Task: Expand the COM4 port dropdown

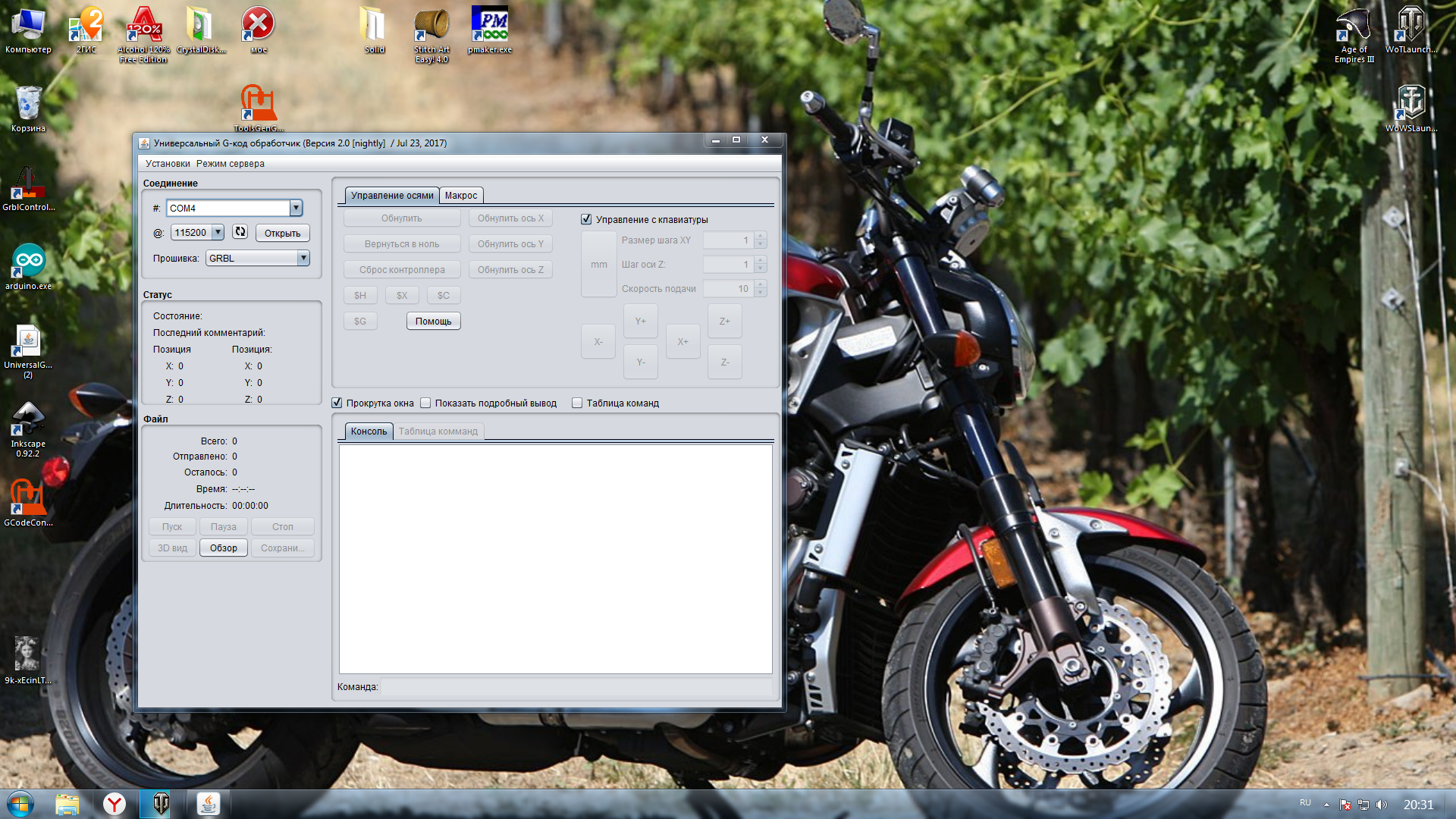Action: click(296, 208)
